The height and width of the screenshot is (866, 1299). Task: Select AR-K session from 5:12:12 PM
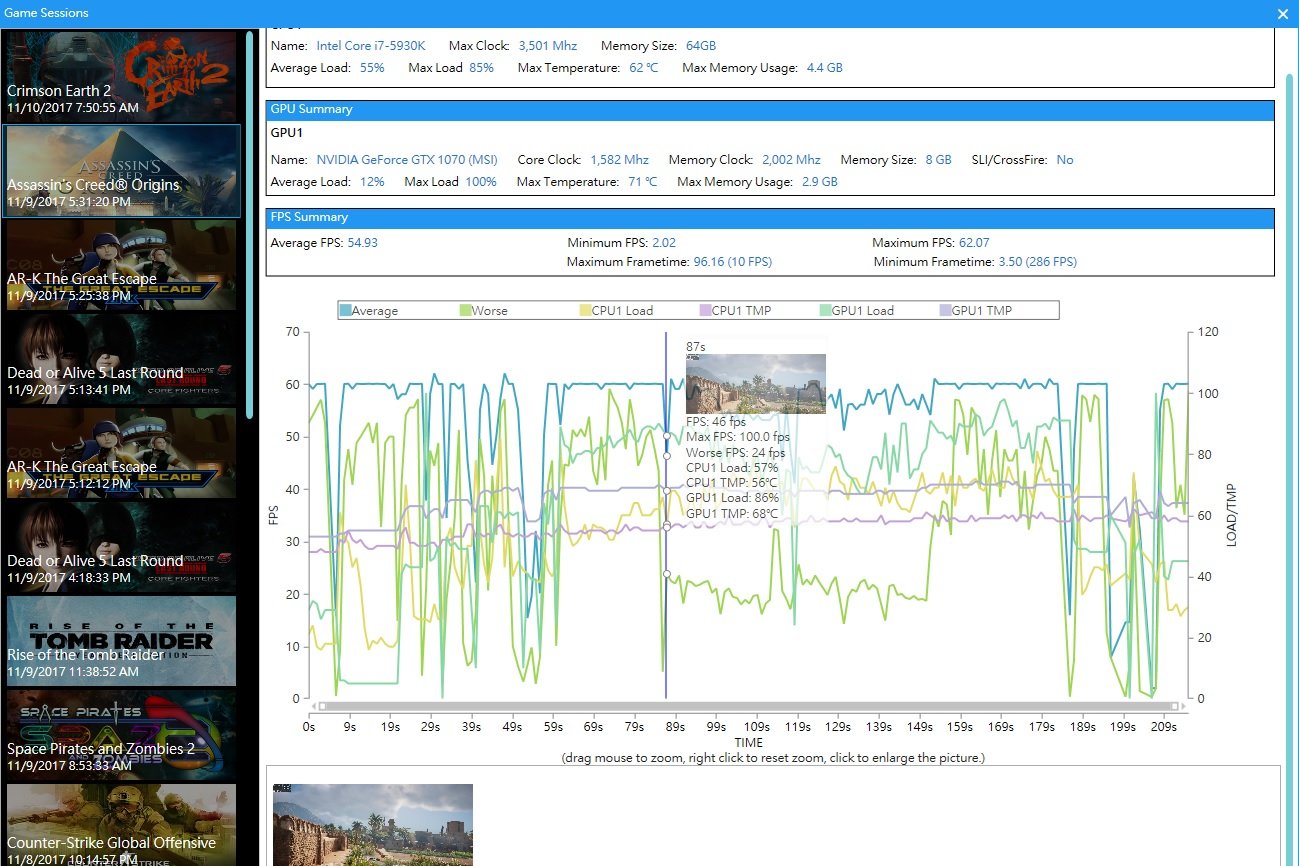tap(121, 453)
